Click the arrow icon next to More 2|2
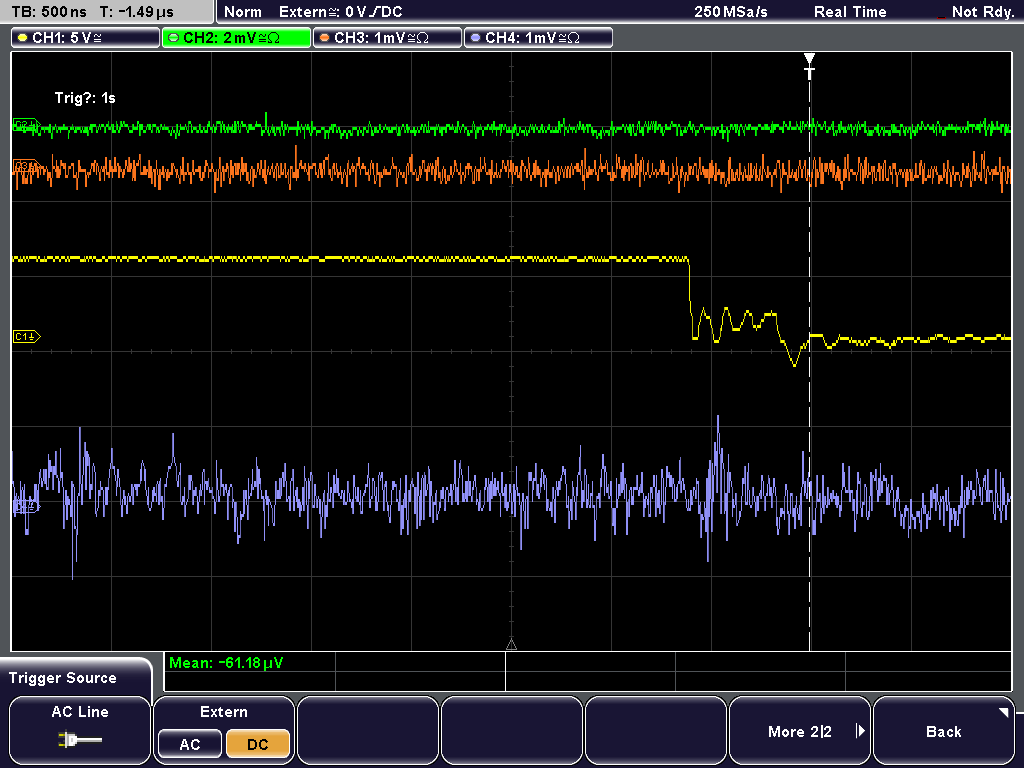1024x768 pixels. pos(860,731)
